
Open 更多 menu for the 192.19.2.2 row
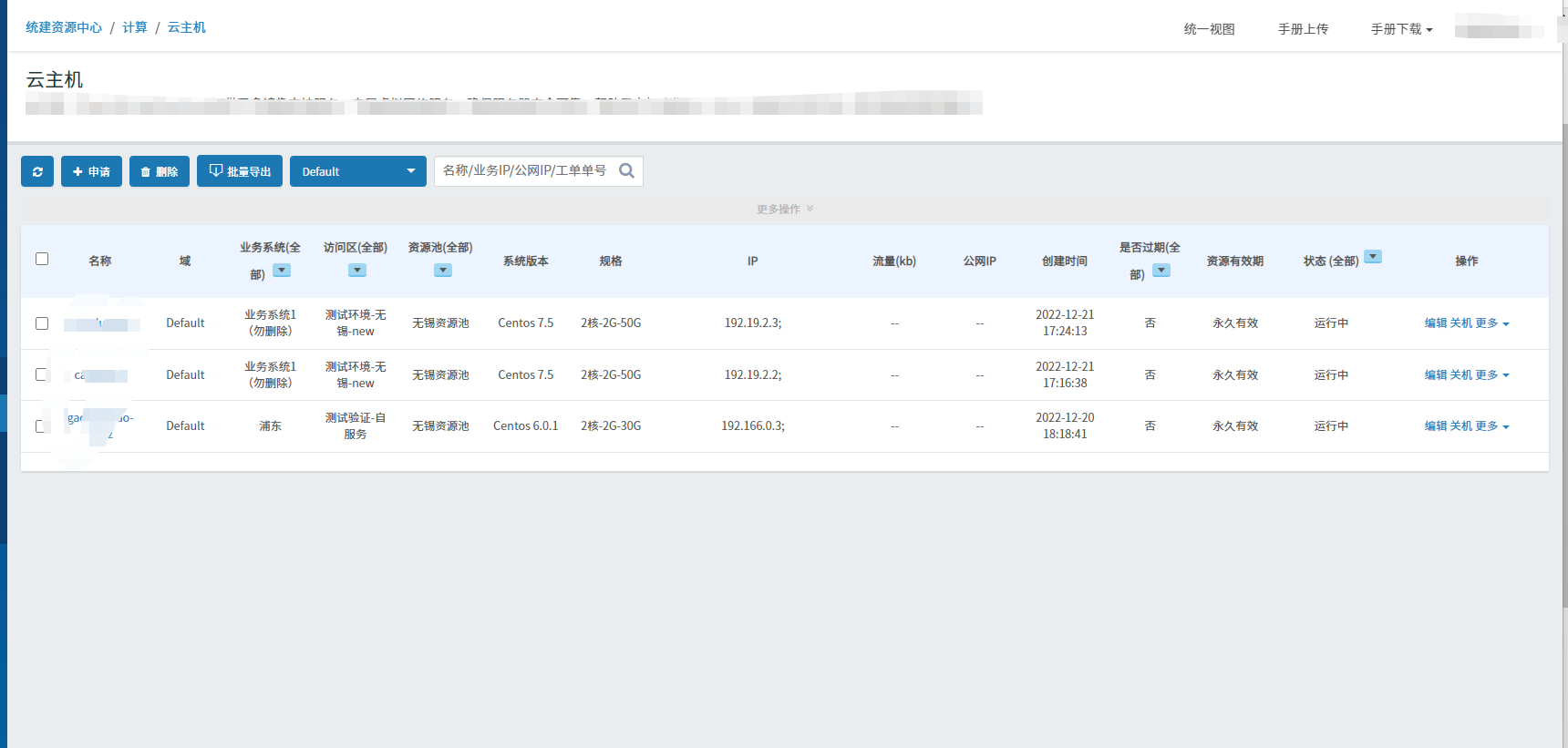(x=1492, y=375)
